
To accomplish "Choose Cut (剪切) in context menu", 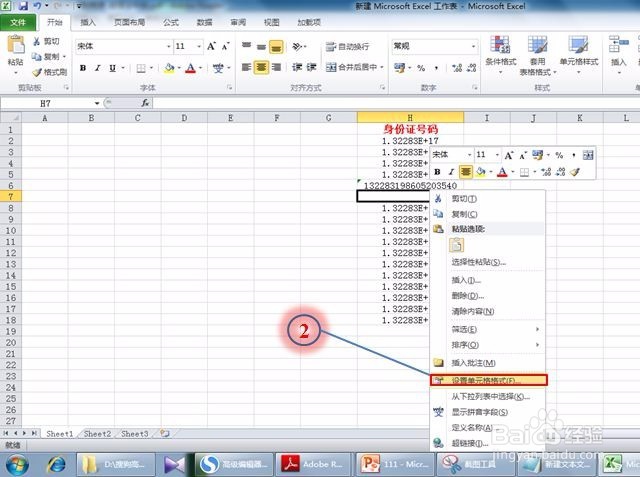I will pos(488,199).
